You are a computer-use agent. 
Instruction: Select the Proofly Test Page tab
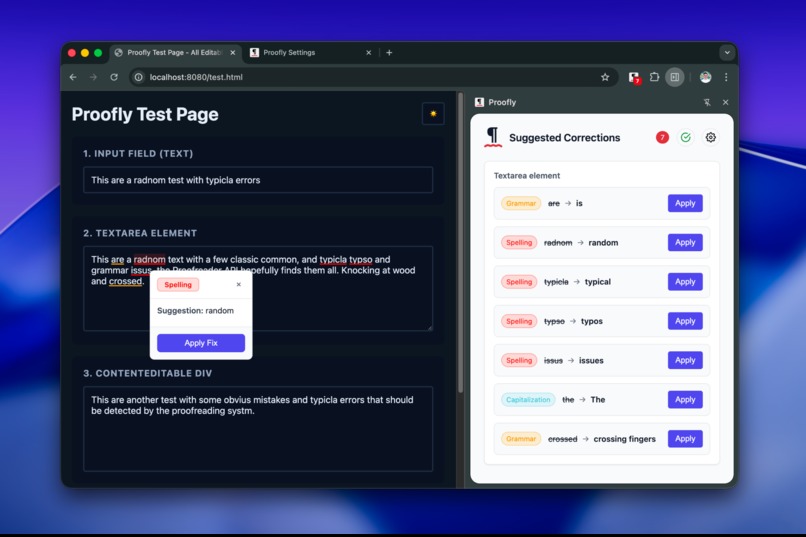(175, 52)
